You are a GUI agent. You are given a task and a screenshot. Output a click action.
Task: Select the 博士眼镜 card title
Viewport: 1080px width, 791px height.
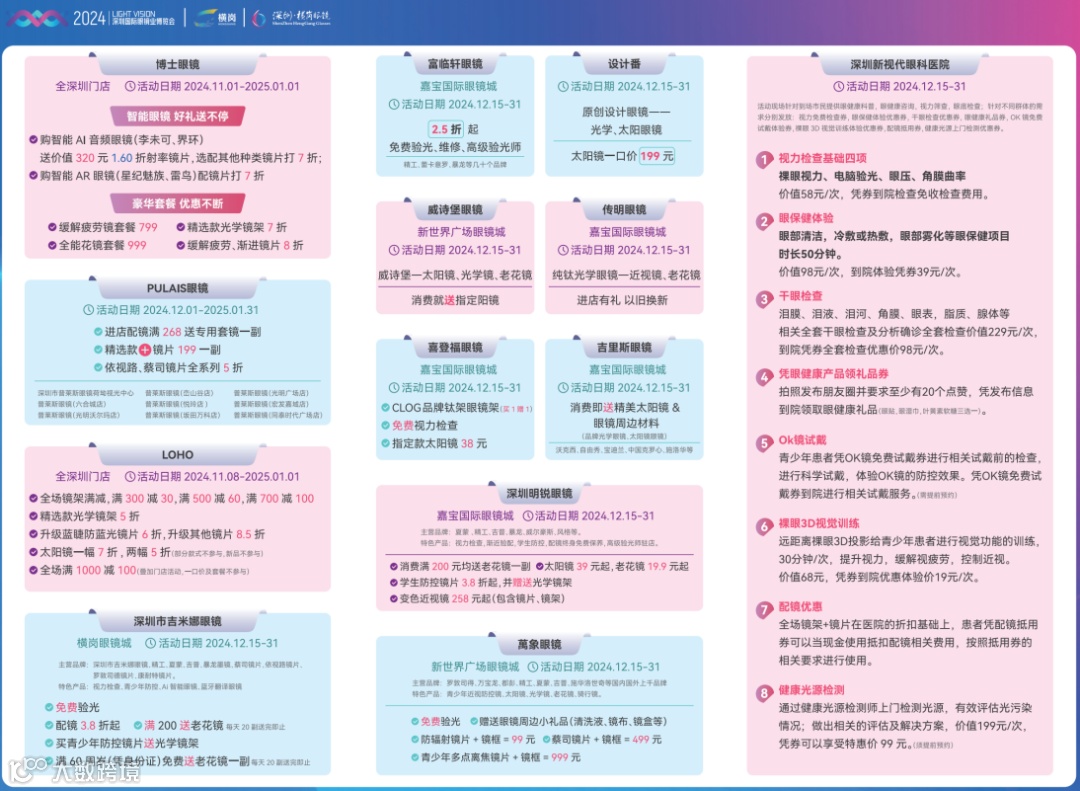[177, 64]
